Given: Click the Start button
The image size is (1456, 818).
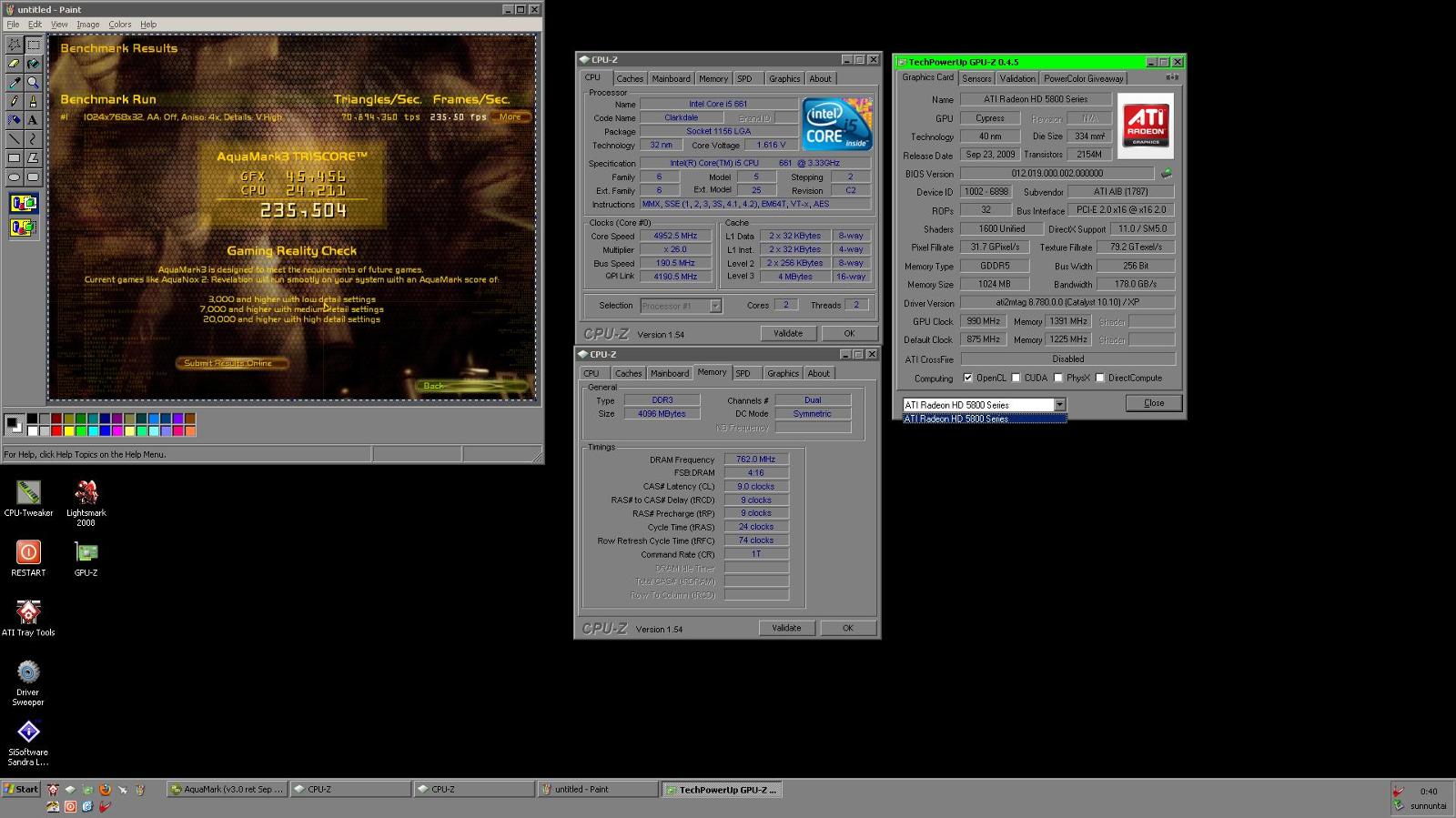Looking at the screenshot, I should pos(21,790).
